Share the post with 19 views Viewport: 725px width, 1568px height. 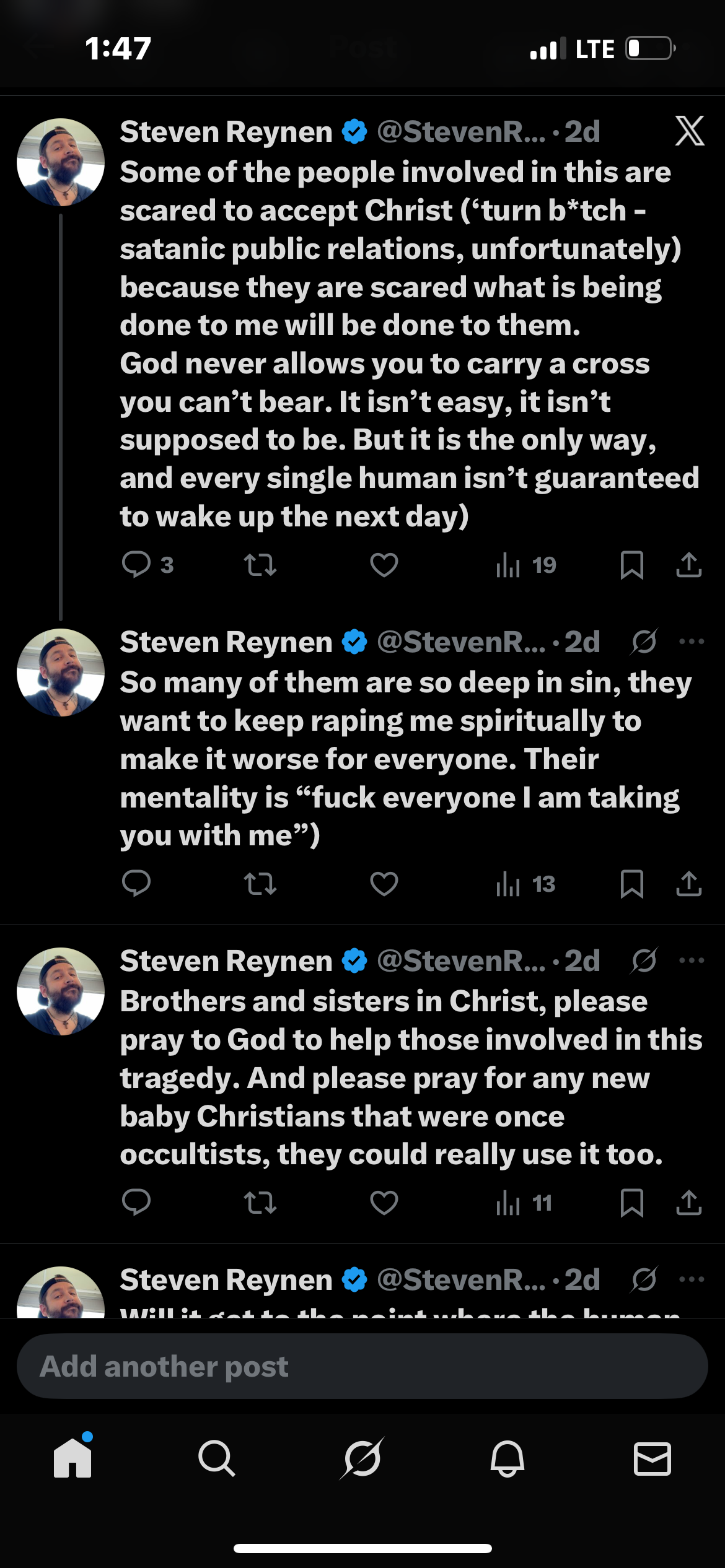coord(688,565)
